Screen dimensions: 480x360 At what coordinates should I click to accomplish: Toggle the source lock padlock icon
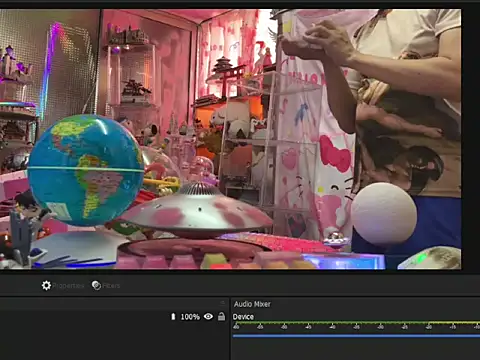pyautogui.click(x=221, y=316)
